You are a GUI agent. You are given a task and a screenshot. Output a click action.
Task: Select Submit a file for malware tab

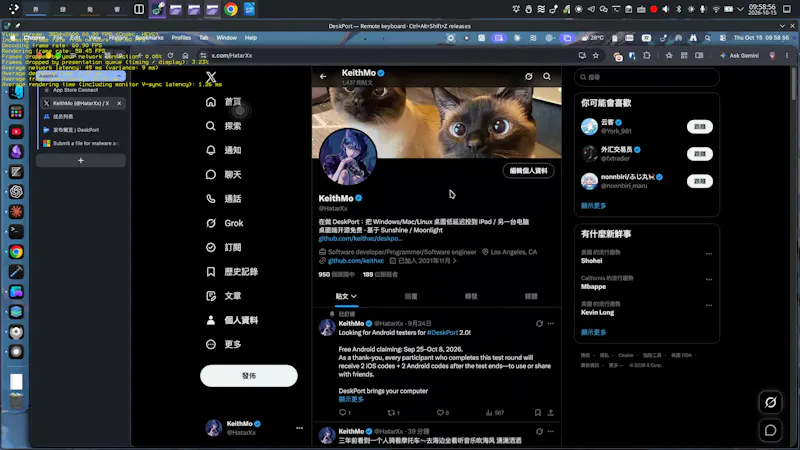[x=82, y=143]
